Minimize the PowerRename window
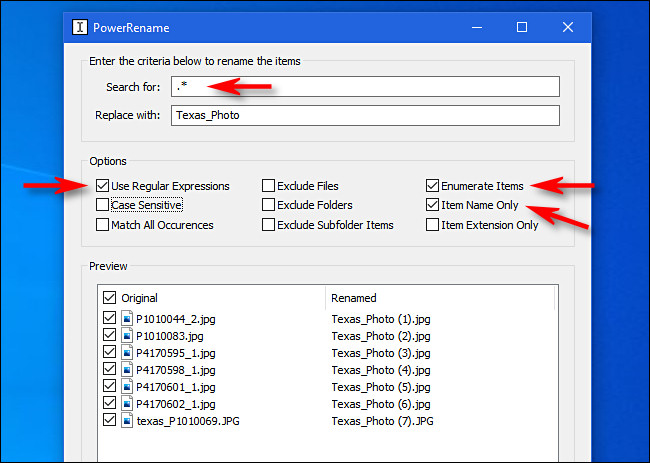The height and width of the screenshot is (463, 650). pyautogui.click(x=477, y=27)
